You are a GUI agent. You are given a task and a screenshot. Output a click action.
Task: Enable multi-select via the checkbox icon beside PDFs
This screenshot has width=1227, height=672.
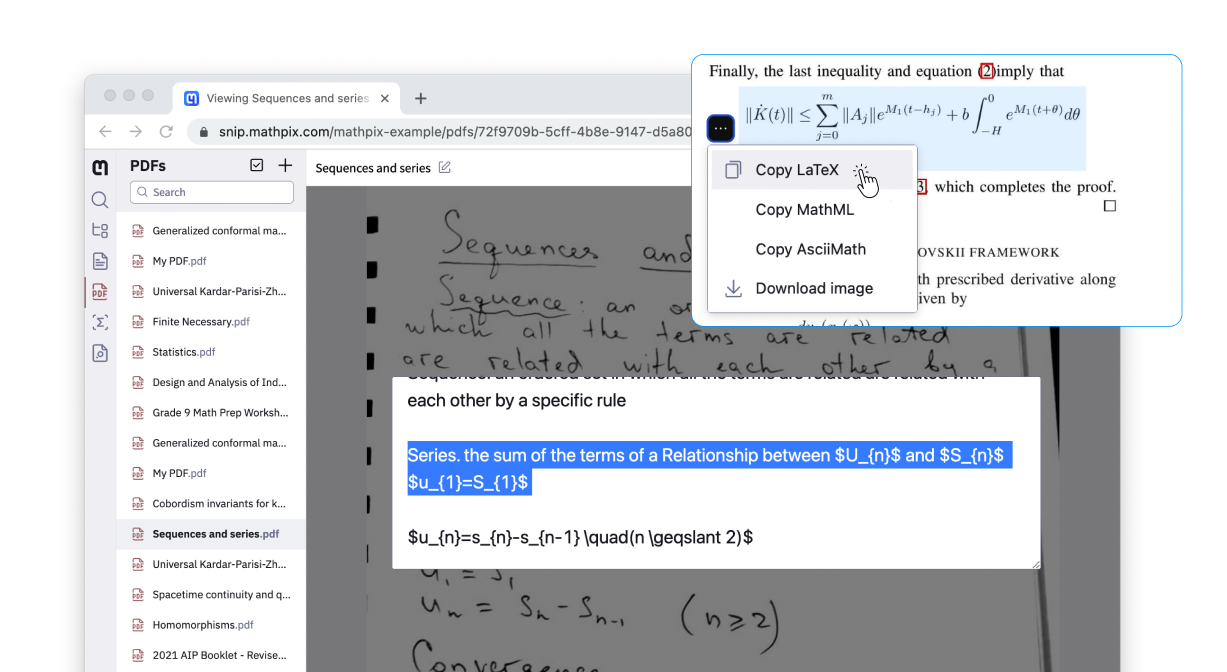pos(257,164)
